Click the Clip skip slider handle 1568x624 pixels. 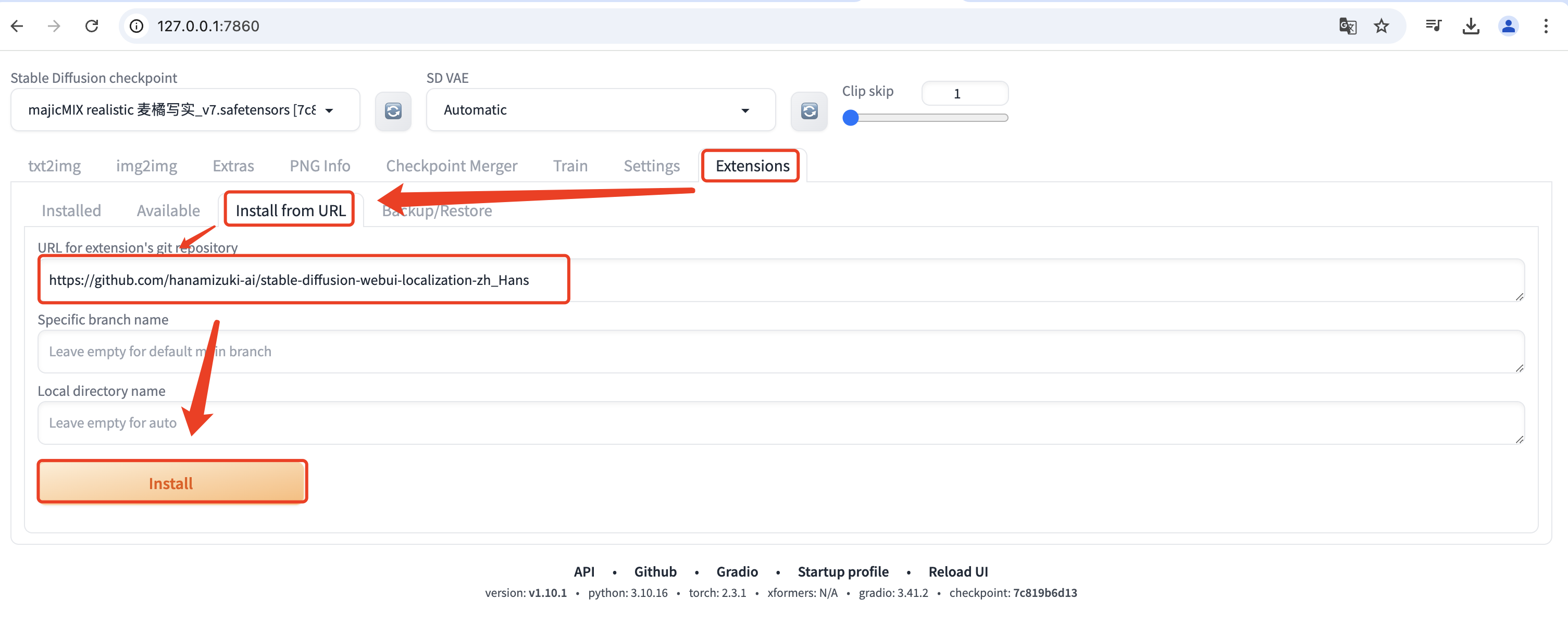point(850,118)
